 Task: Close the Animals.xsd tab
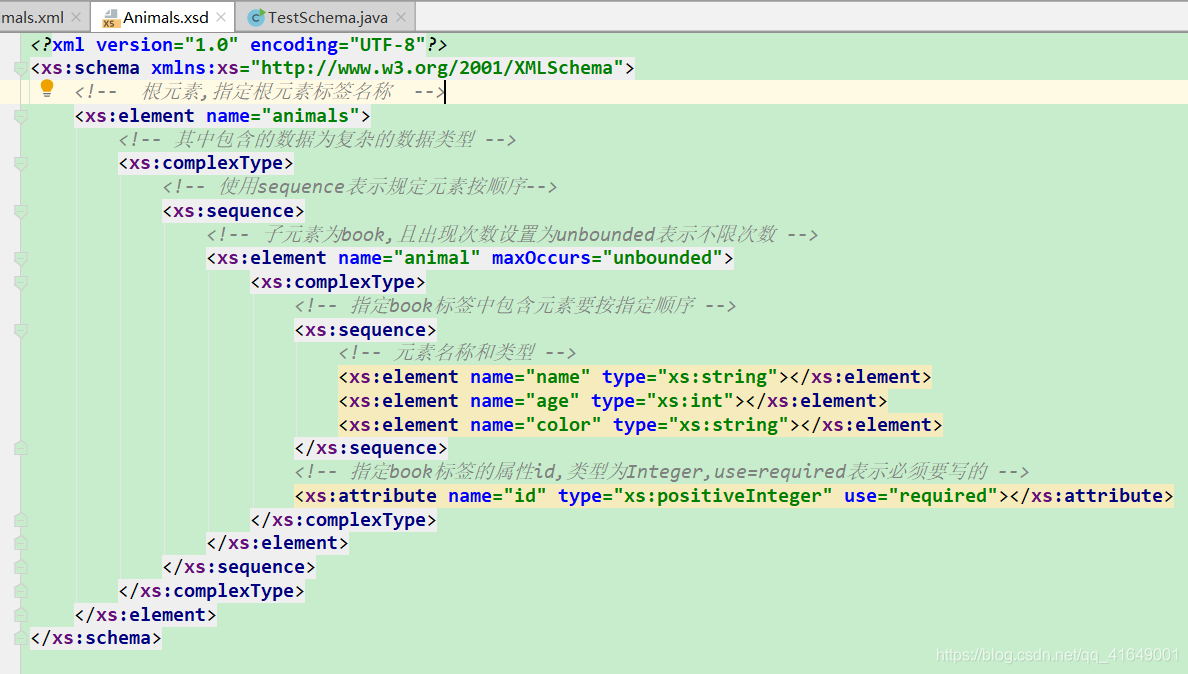(x=221, y=17)
